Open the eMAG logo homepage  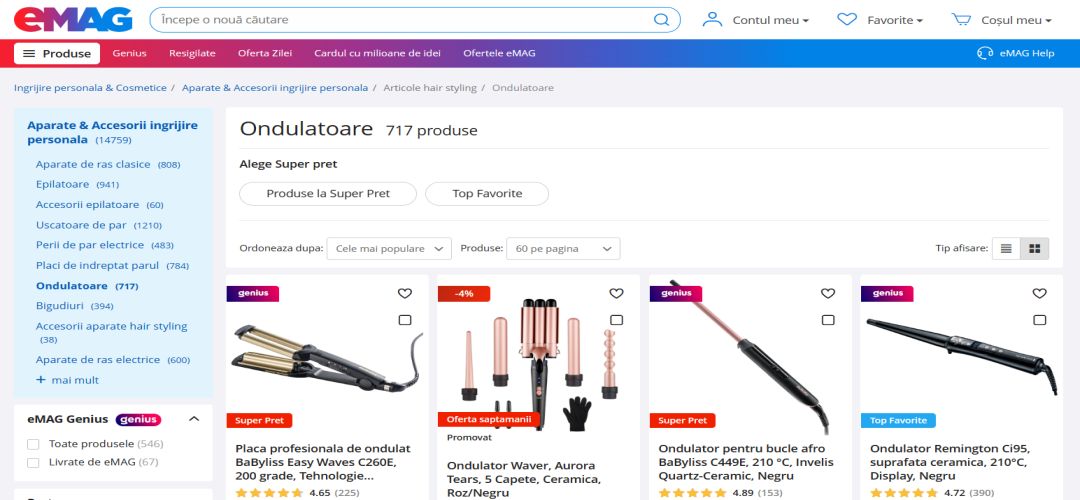[73, 20]
